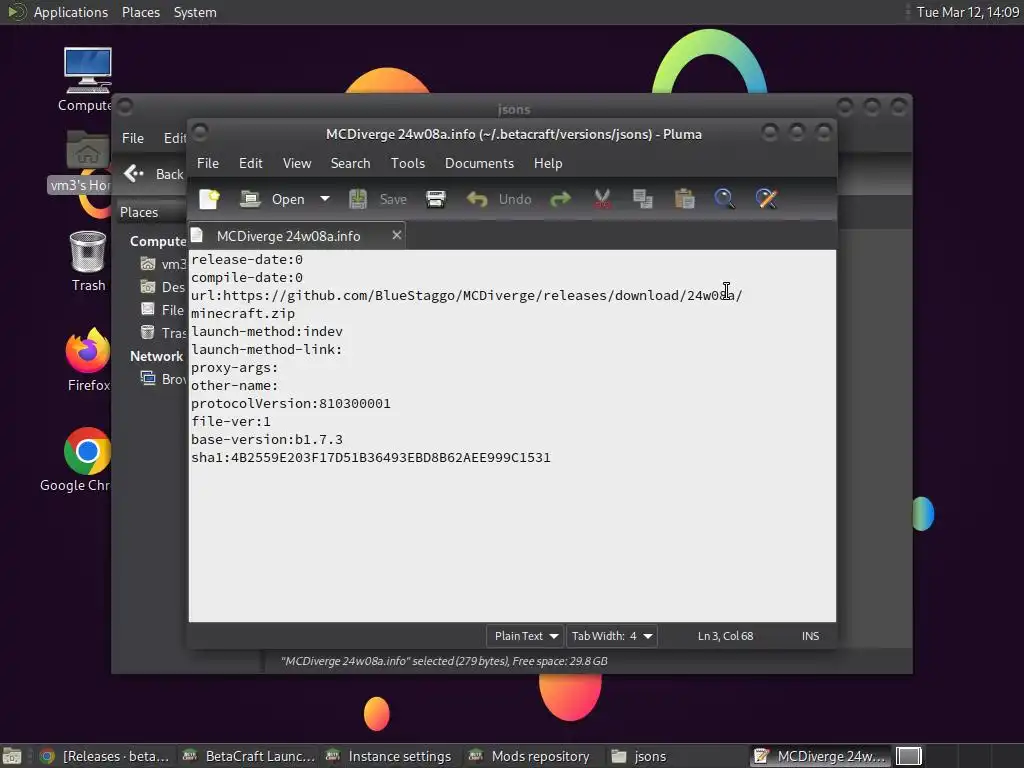Toggle the INS insert mode indicator
The width and height of the screenshot is (1024, 768).
810,636
